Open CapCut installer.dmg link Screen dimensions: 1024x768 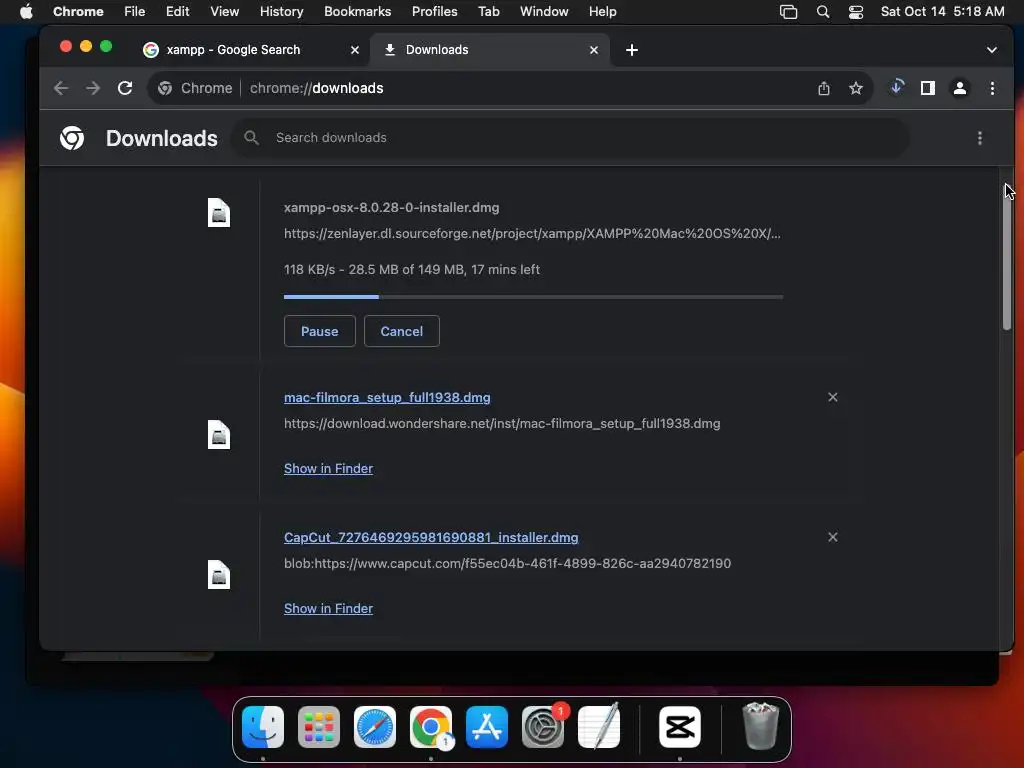431,537
